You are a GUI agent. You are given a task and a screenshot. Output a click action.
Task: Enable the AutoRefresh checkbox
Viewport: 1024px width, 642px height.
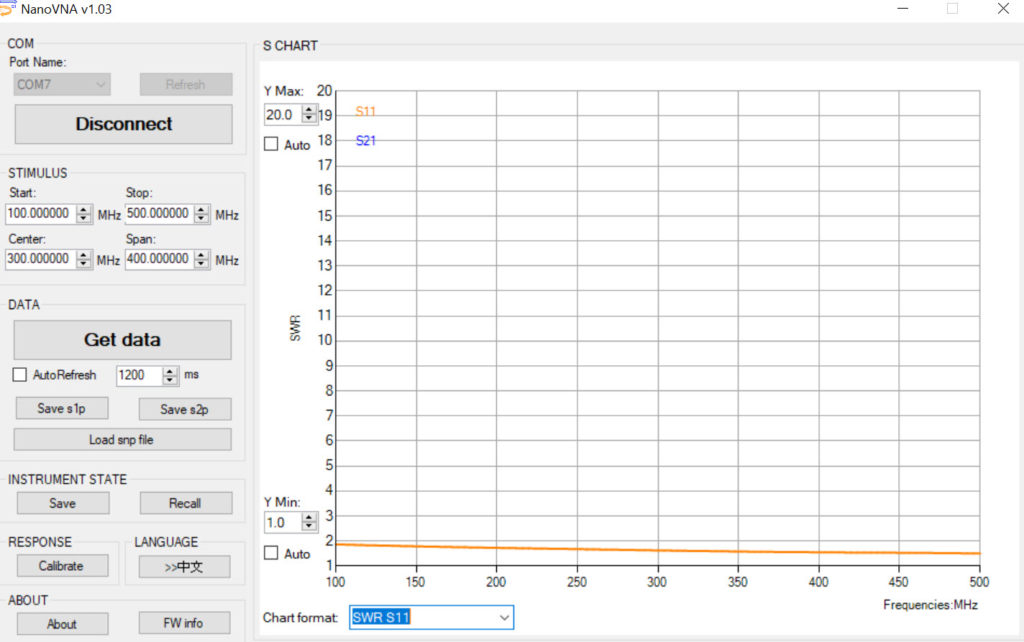pos(20,375)
